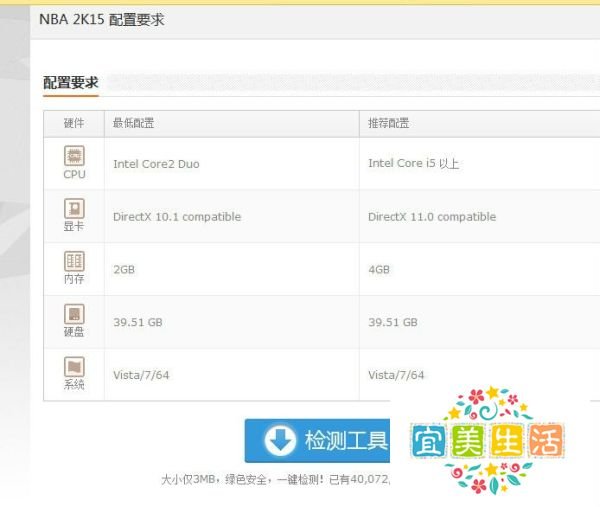The image size is (600, 507).
Task: Click the 系统 operating system icon
Action: [74, 367]
